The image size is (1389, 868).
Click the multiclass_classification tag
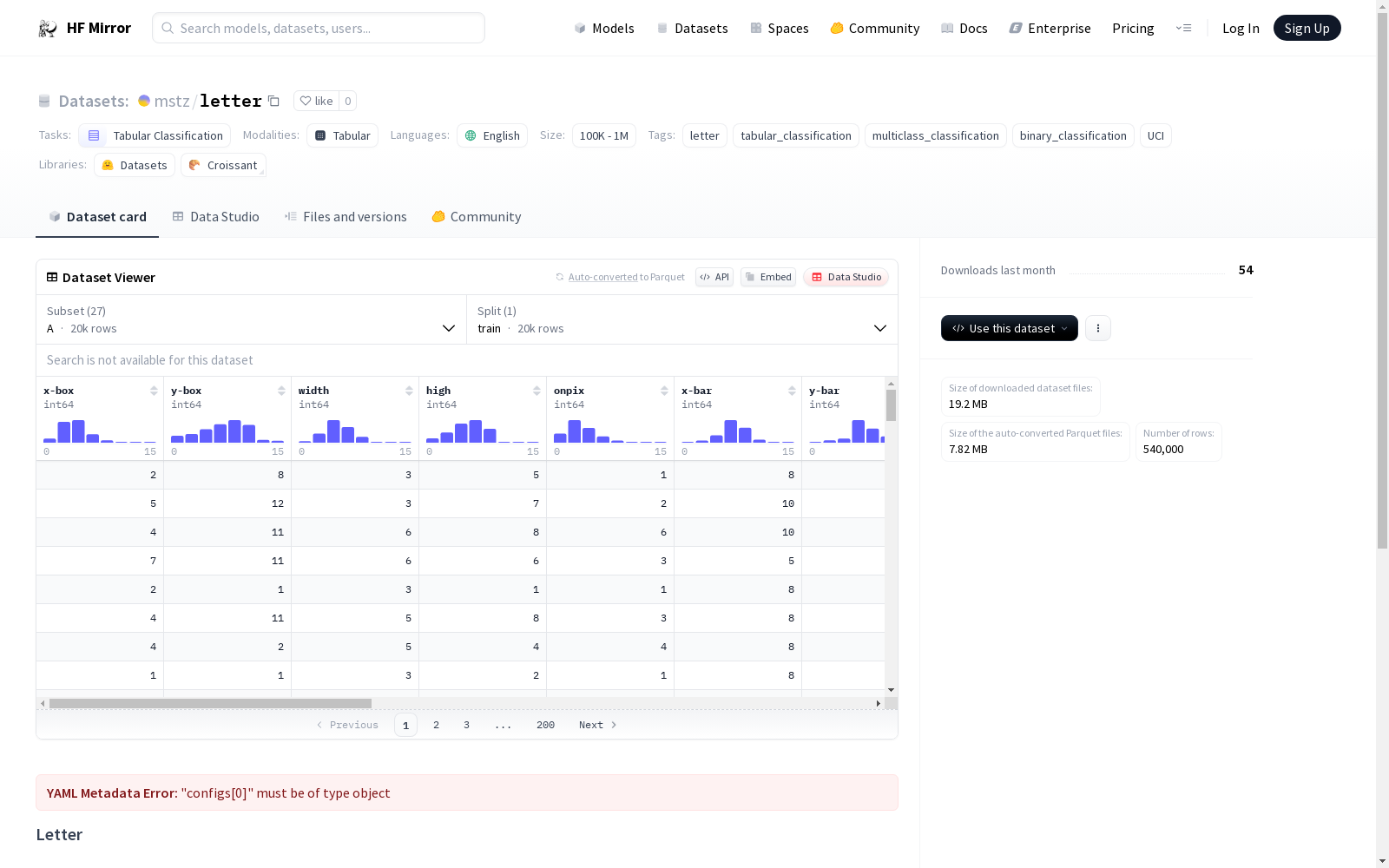935,135
